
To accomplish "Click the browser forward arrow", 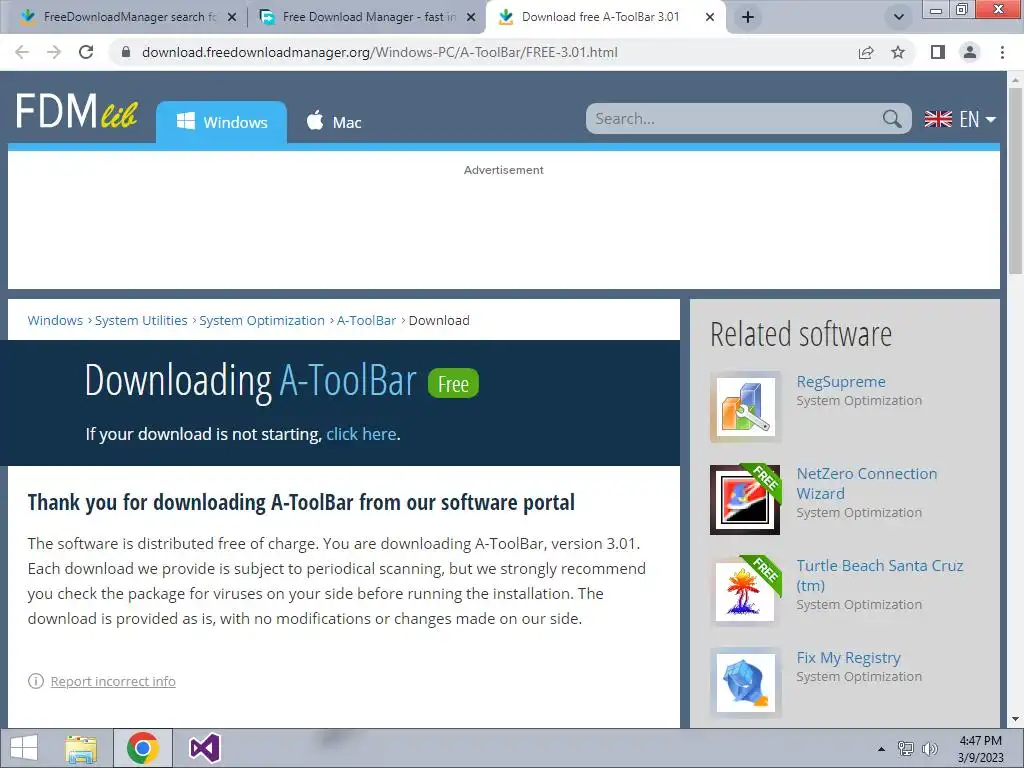I will pos(54,52).
